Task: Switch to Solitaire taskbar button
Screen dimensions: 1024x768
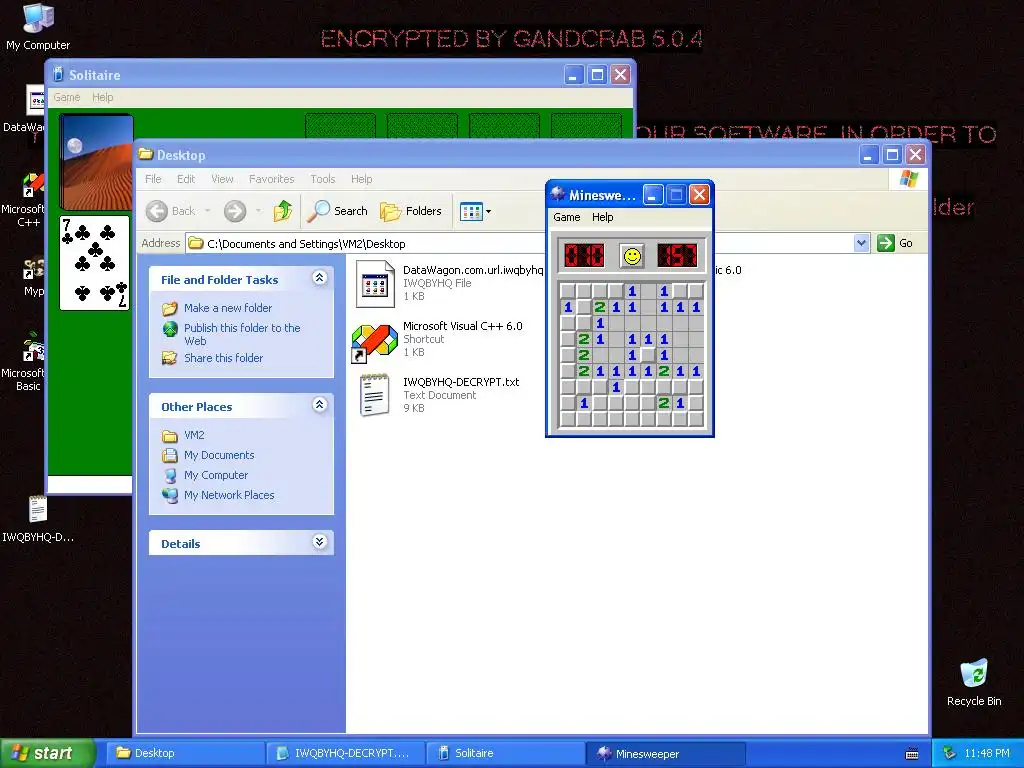Action: pyautogui.click(x=505, y=753)
